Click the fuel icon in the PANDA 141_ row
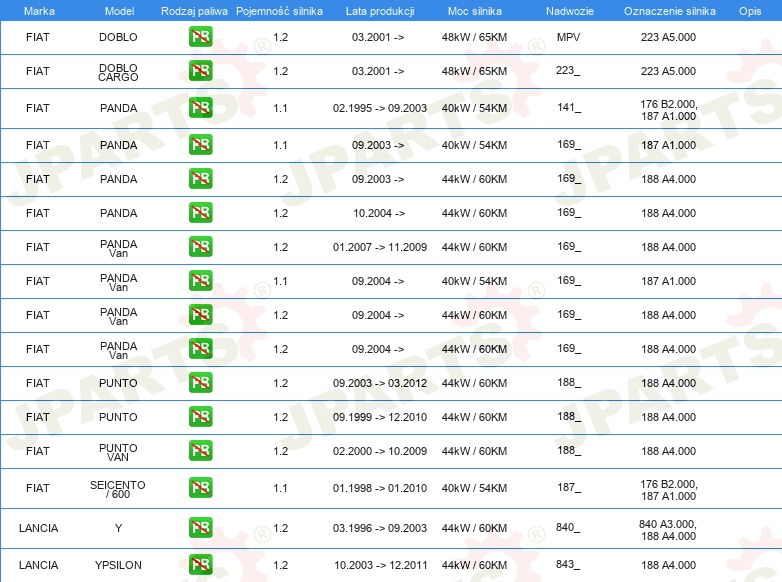The width and height of the screenshot is (782, 582). [200, 108]
